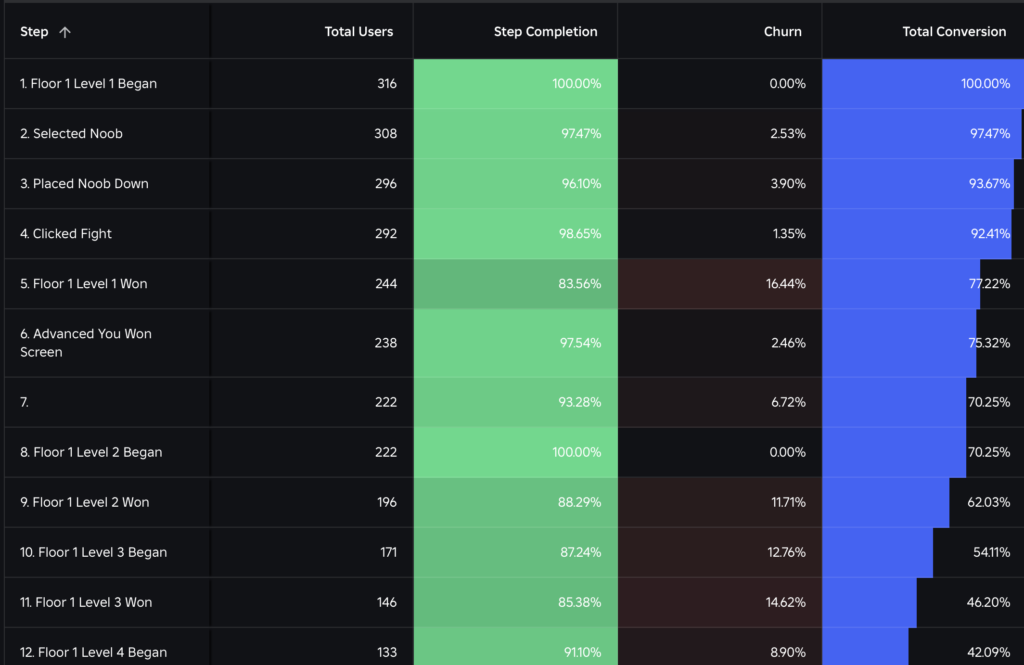This screenshot has width=1024, height=665.
Task: Click the 83.56% step completion cell
Action: 579,284
